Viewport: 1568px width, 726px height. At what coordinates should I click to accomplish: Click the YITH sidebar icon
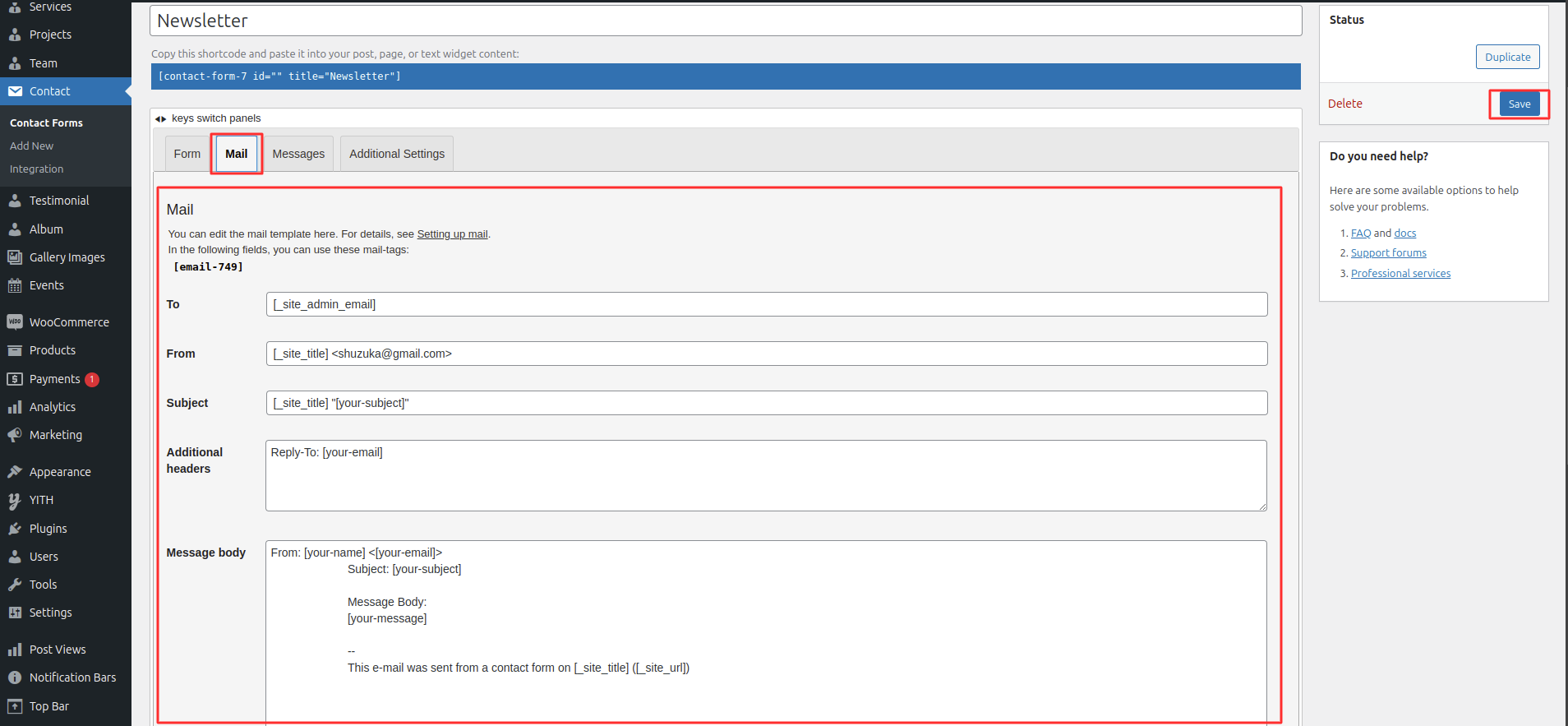coord(15,500)
